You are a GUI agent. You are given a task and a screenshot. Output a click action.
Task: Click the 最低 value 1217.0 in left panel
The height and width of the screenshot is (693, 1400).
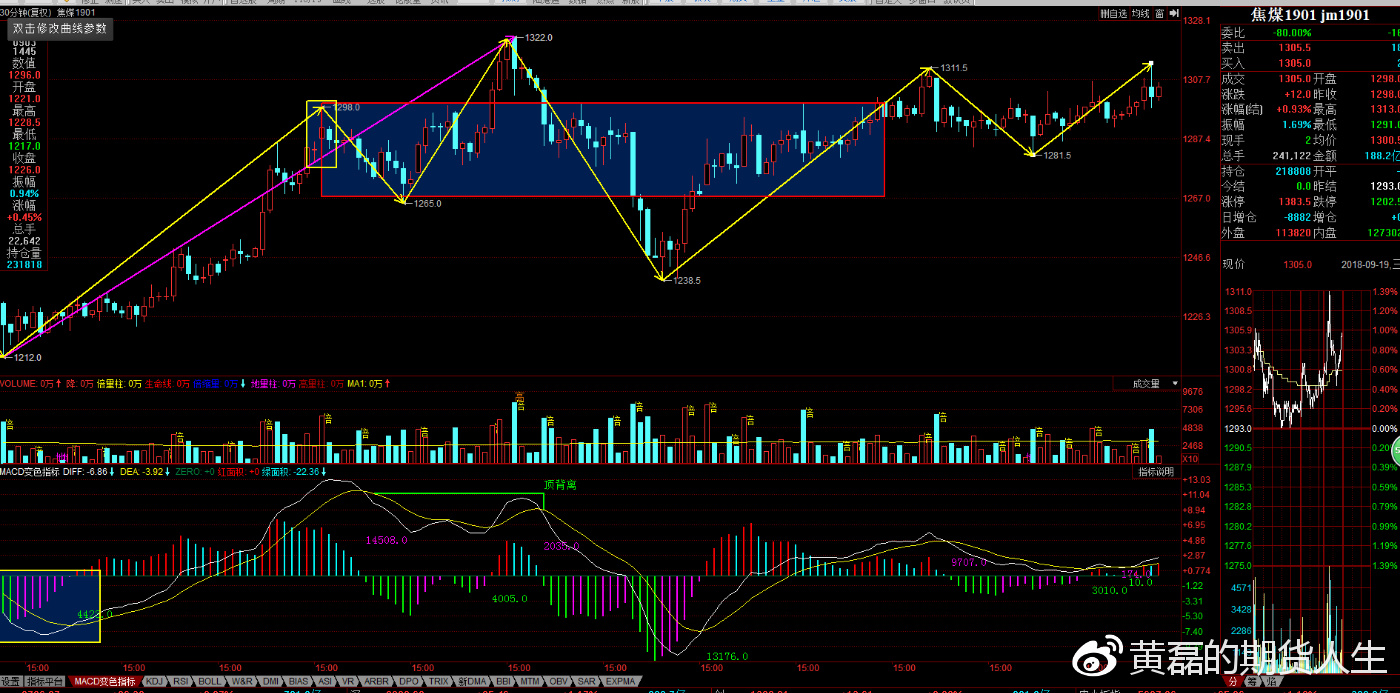tap(26, 146)
